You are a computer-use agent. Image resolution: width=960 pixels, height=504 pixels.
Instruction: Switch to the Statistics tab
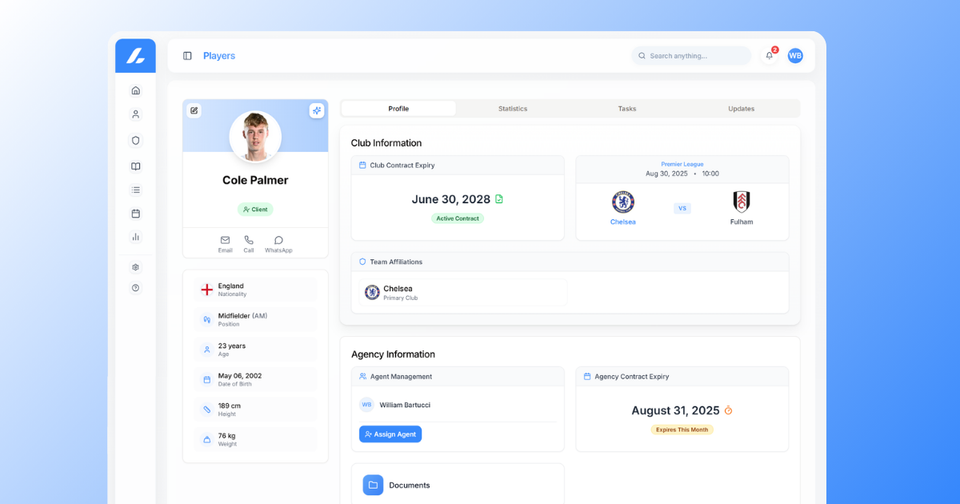tap(512, 108)
